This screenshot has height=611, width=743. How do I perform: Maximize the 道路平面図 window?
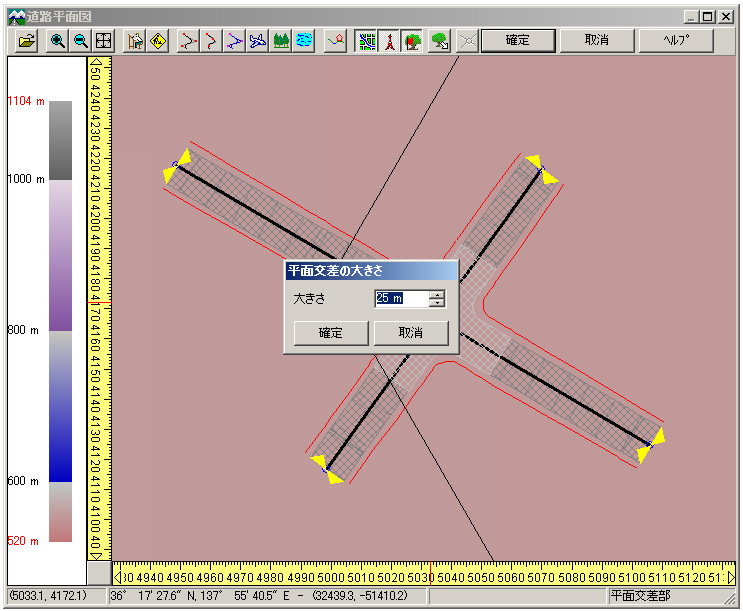click(x=707, y=17)
